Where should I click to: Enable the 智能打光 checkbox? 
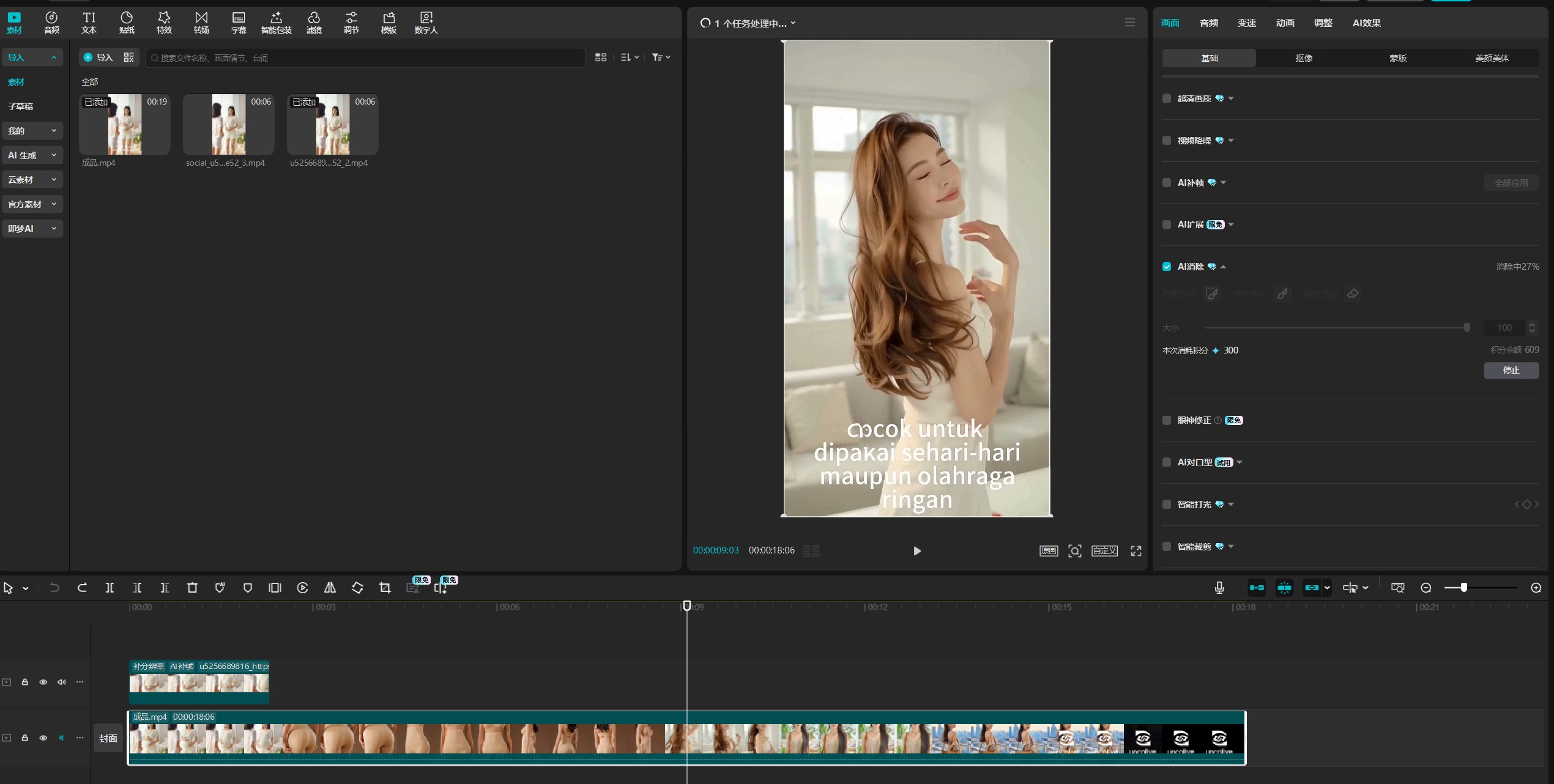pyautogui.click(x=1167, y=505)
